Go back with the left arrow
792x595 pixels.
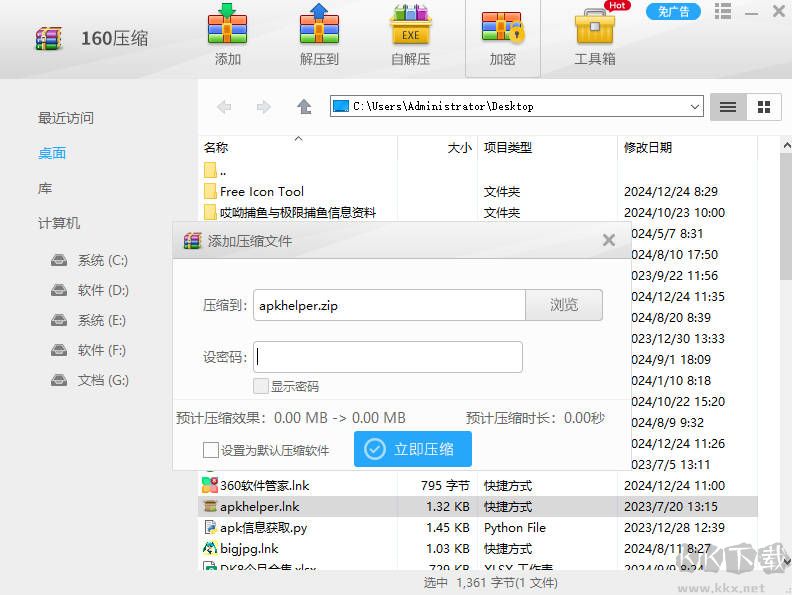(224, 107)
